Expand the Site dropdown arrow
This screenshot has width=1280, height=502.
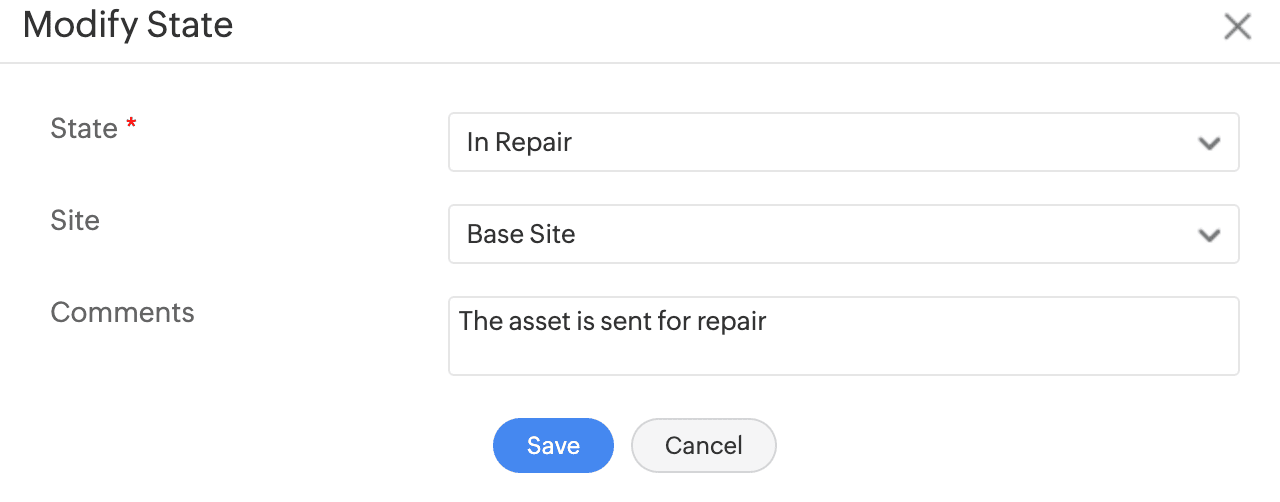[1209, 235]
